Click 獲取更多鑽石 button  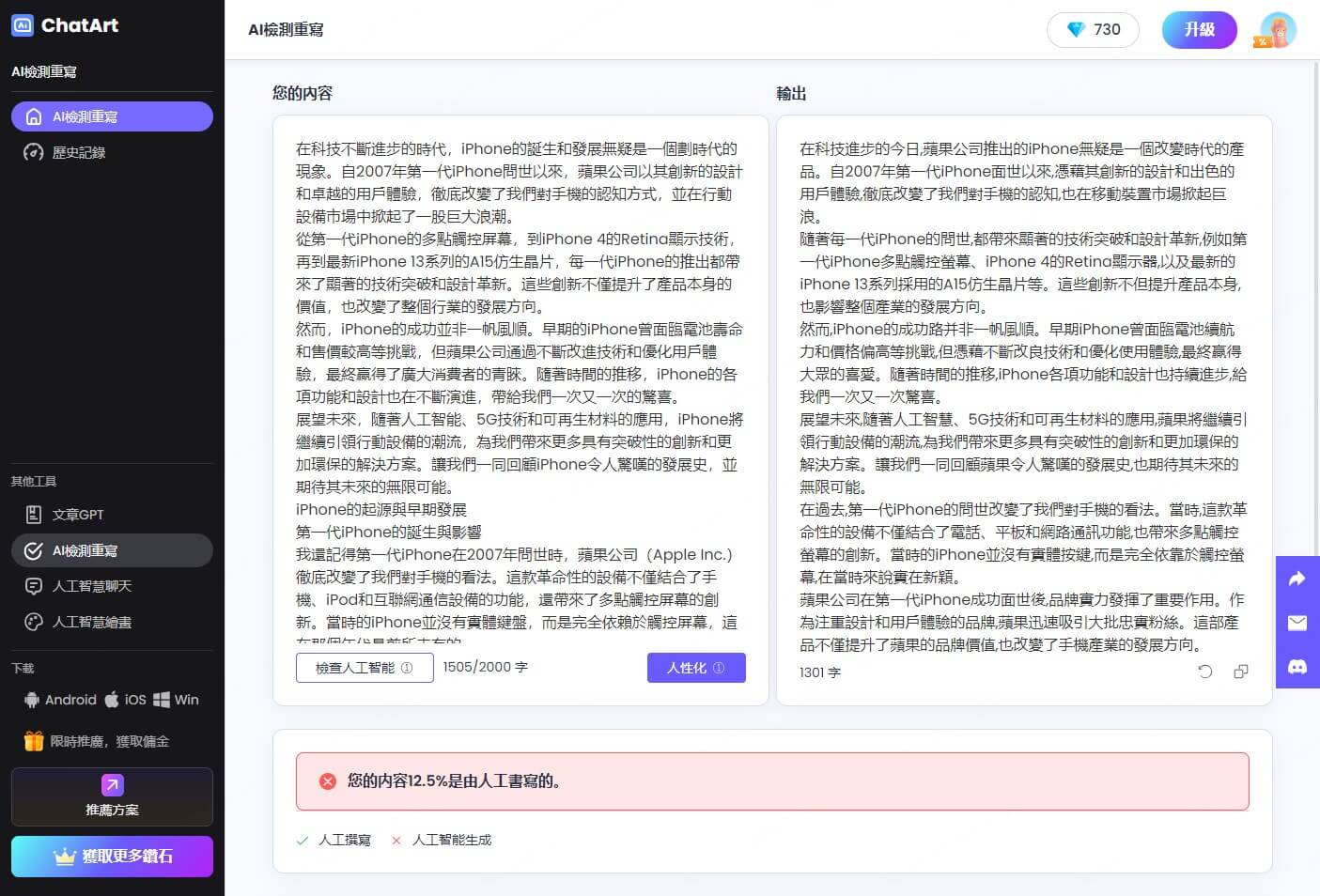click(x=112, y=857)
